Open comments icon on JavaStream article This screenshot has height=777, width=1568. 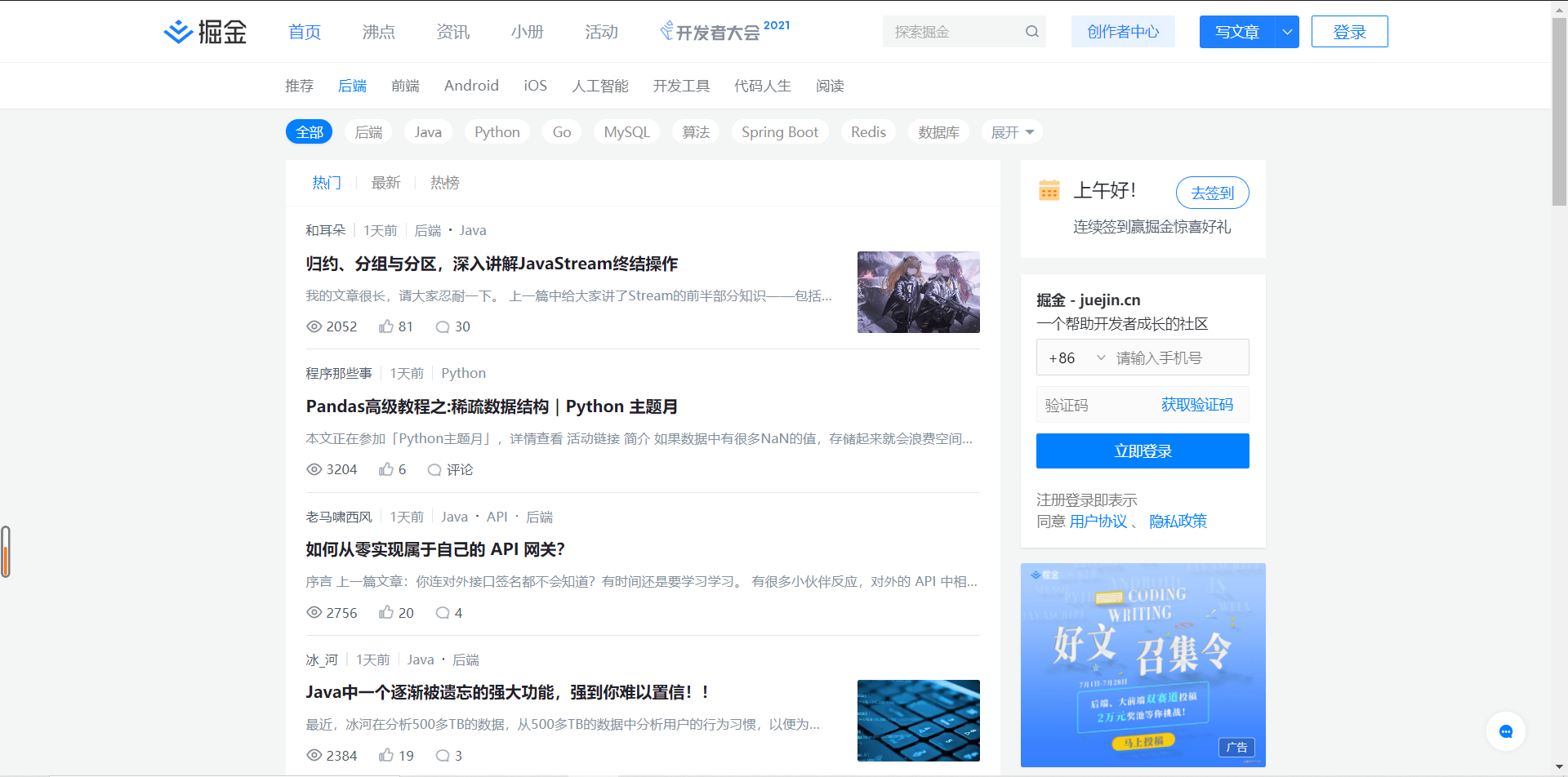(x=443, y=326)
